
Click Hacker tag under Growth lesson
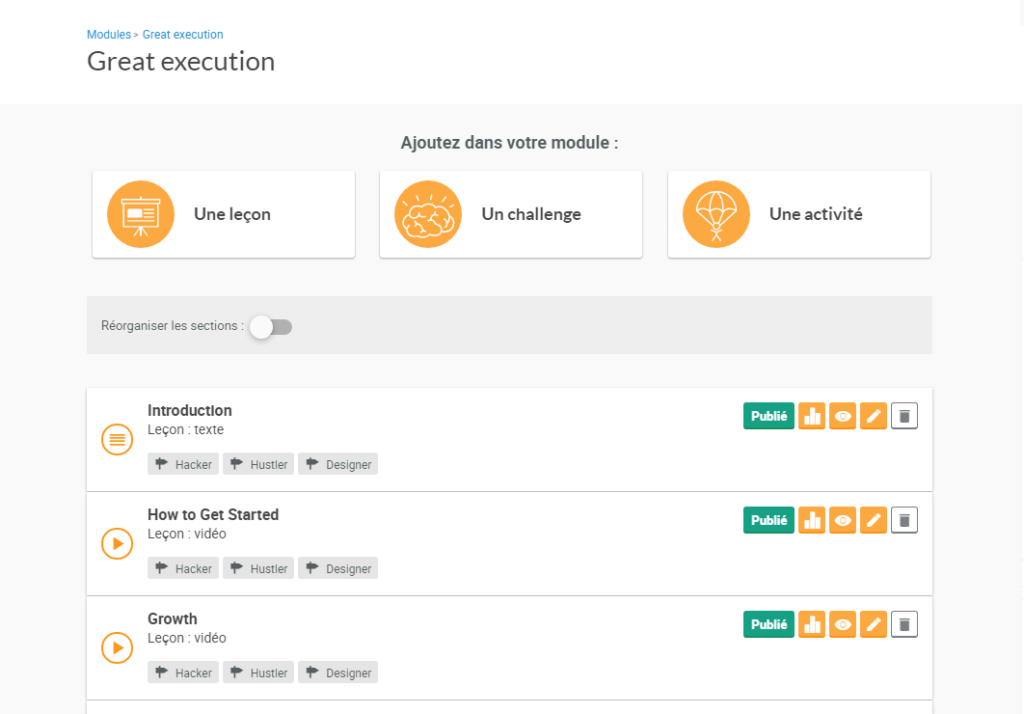coord(184,673)
